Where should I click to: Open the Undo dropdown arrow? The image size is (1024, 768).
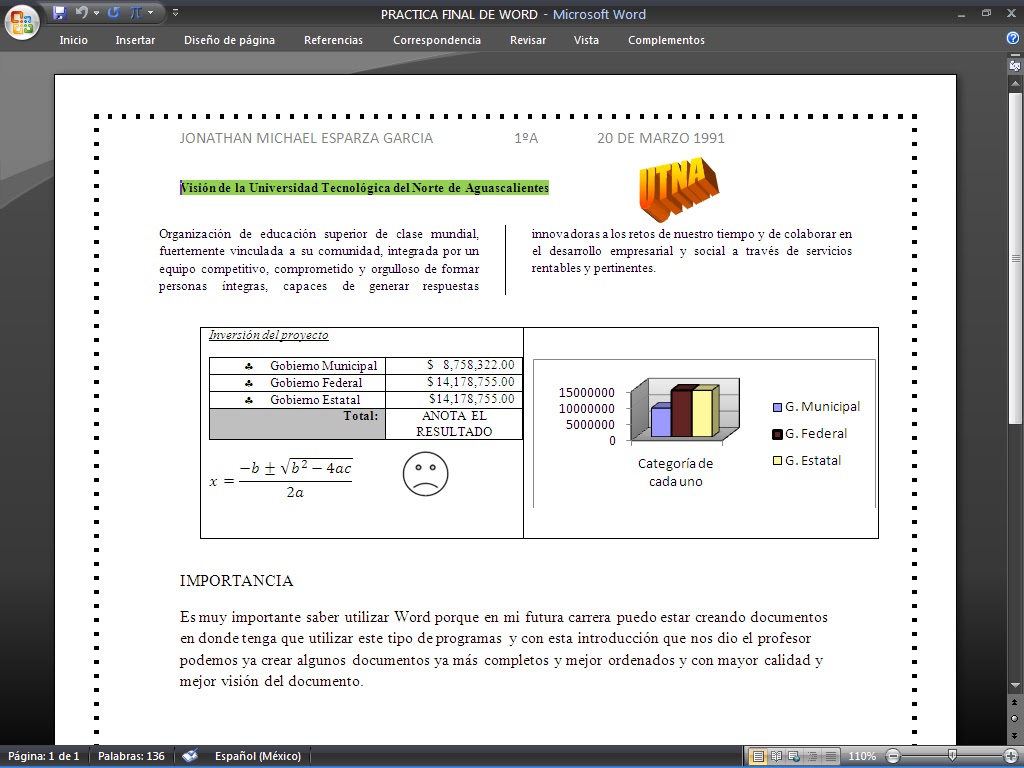click(x=96, y=12)
